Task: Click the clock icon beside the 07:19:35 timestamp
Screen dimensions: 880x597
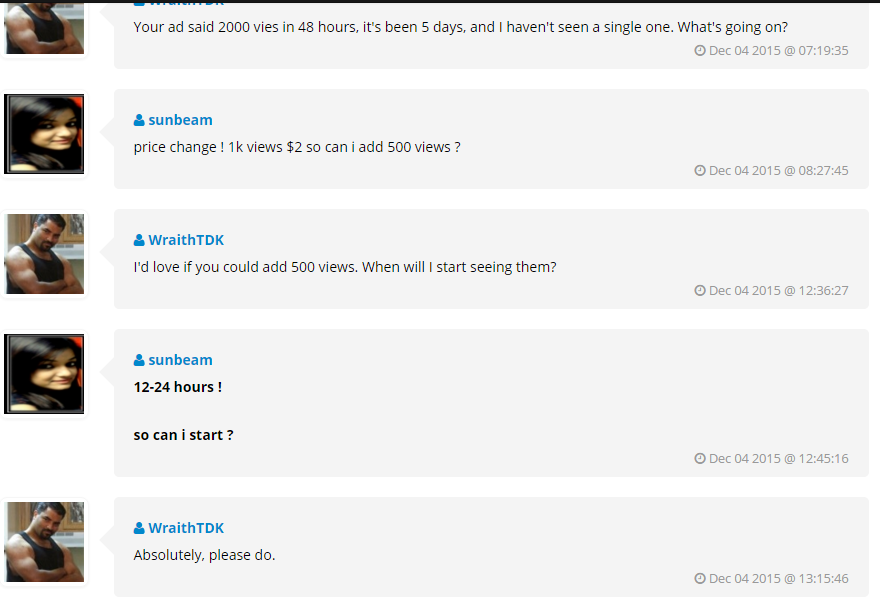Action: point(700,50)
